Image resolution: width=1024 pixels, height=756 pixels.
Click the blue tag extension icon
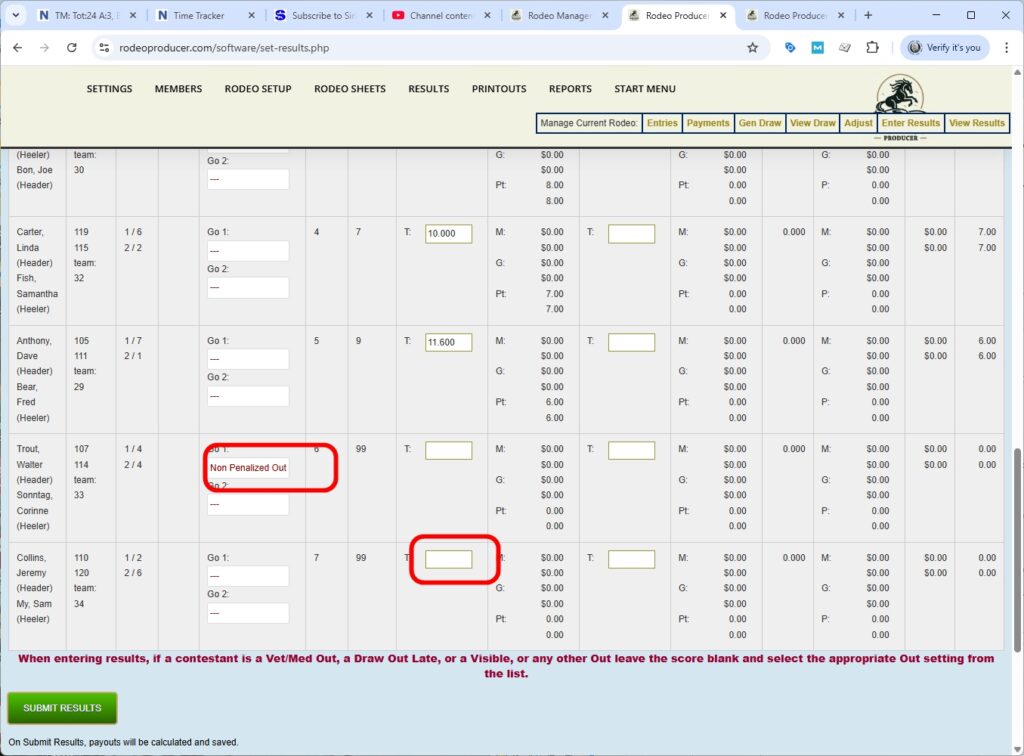(791, 47)
